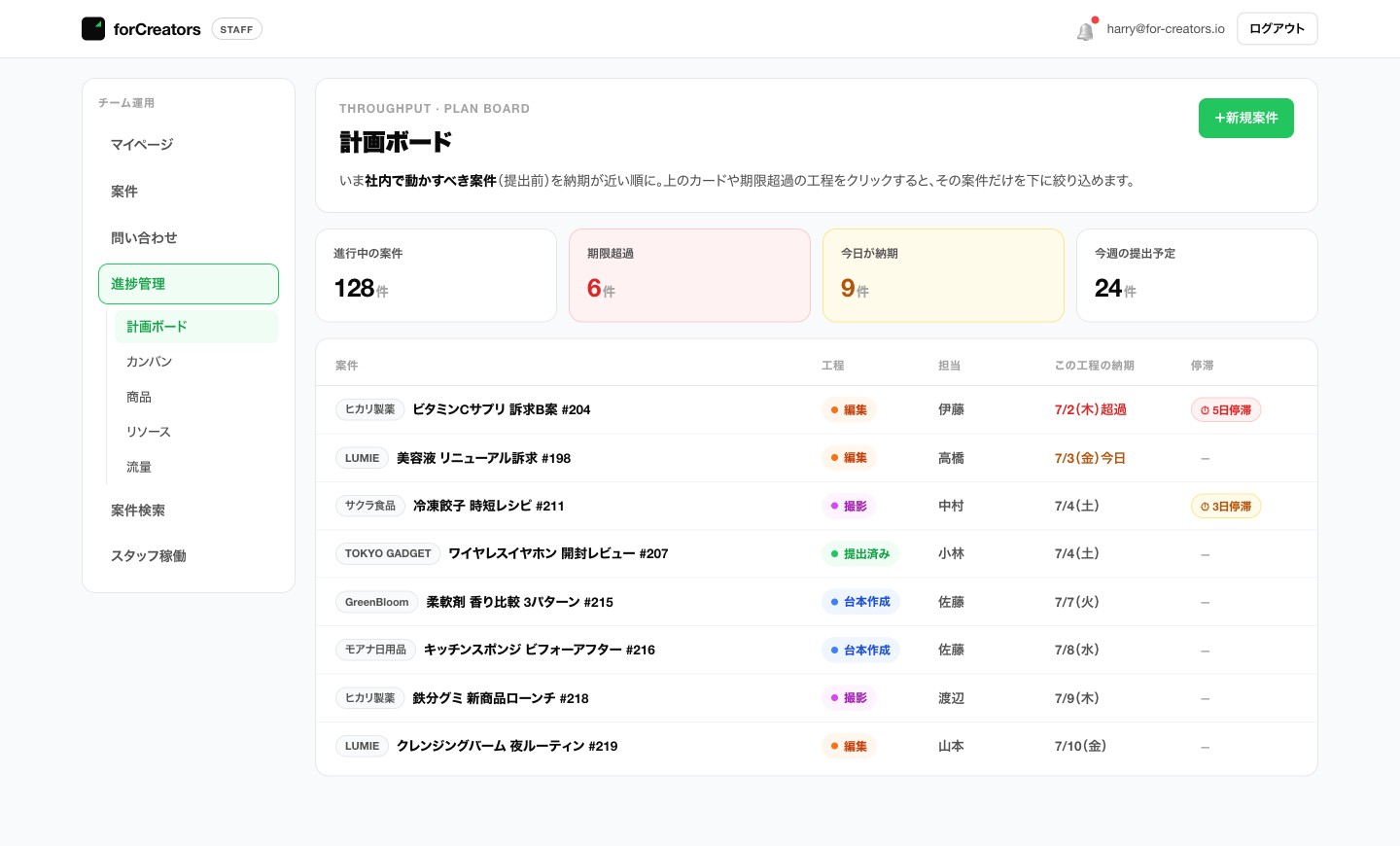
Task: Click assignee 渡辺
Action: [951, 698]
